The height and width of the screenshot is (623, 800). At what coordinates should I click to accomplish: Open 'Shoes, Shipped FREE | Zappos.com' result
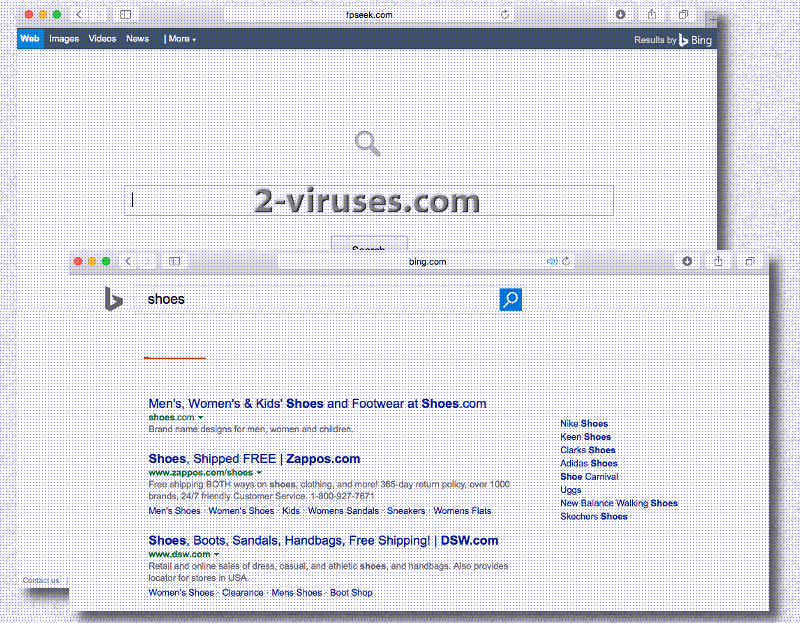tap(255, 459)
